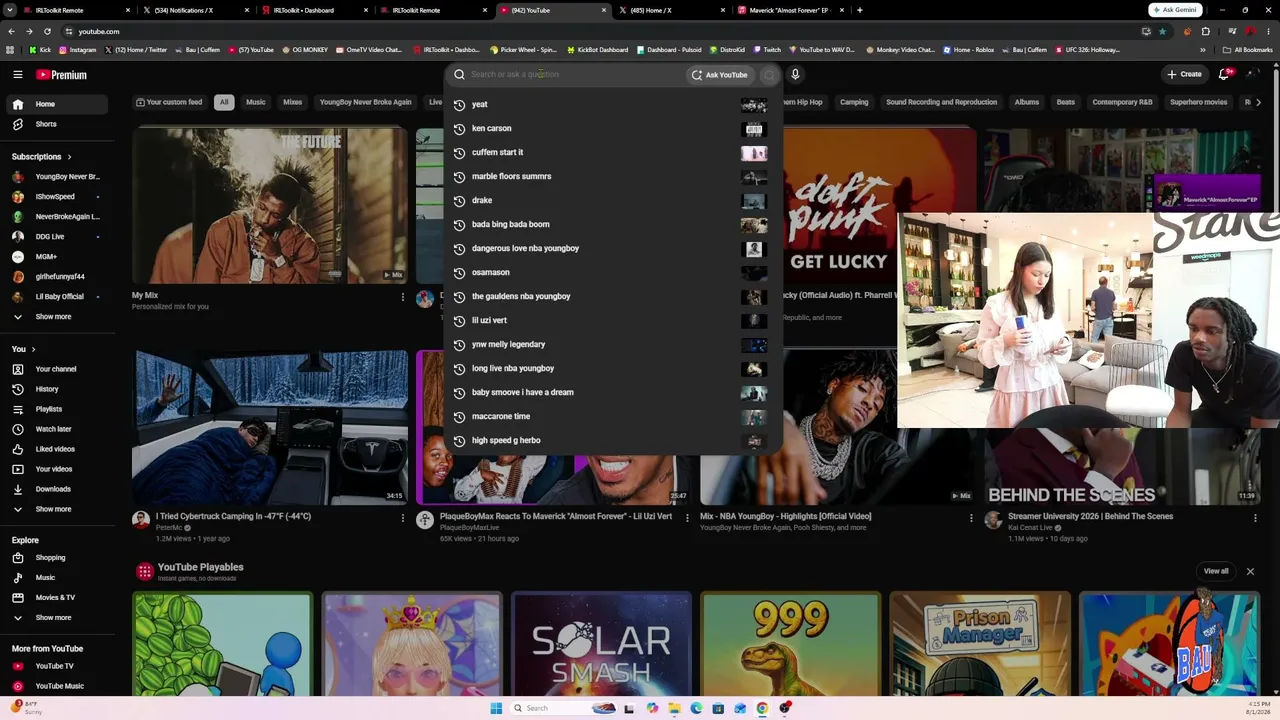Open Microsoft Edge from the taskbar
The width and height of the screenshot is (1280, 720).
(696, 708)
